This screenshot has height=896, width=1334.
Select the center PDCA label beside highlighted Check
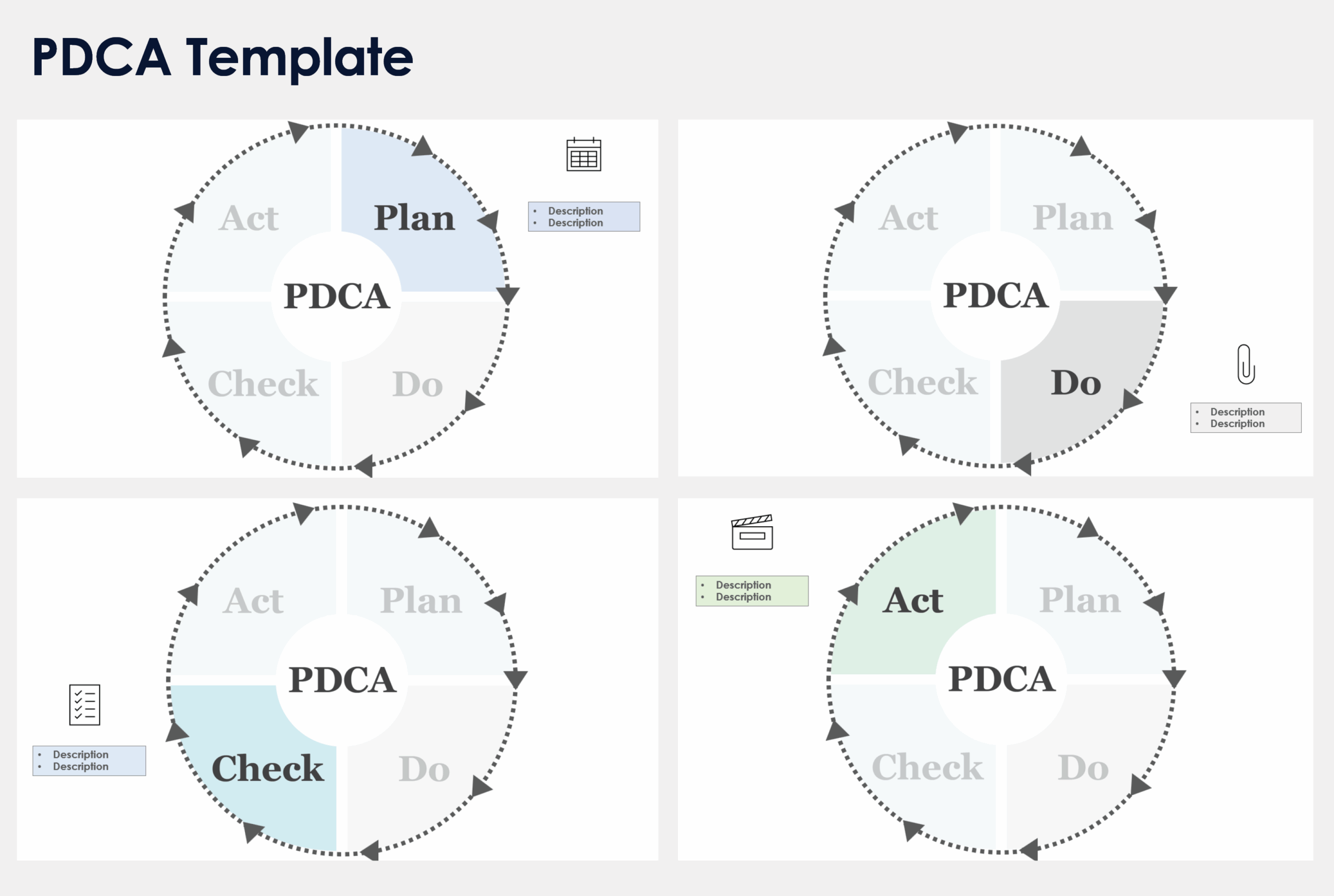click(x=342, y=679)
